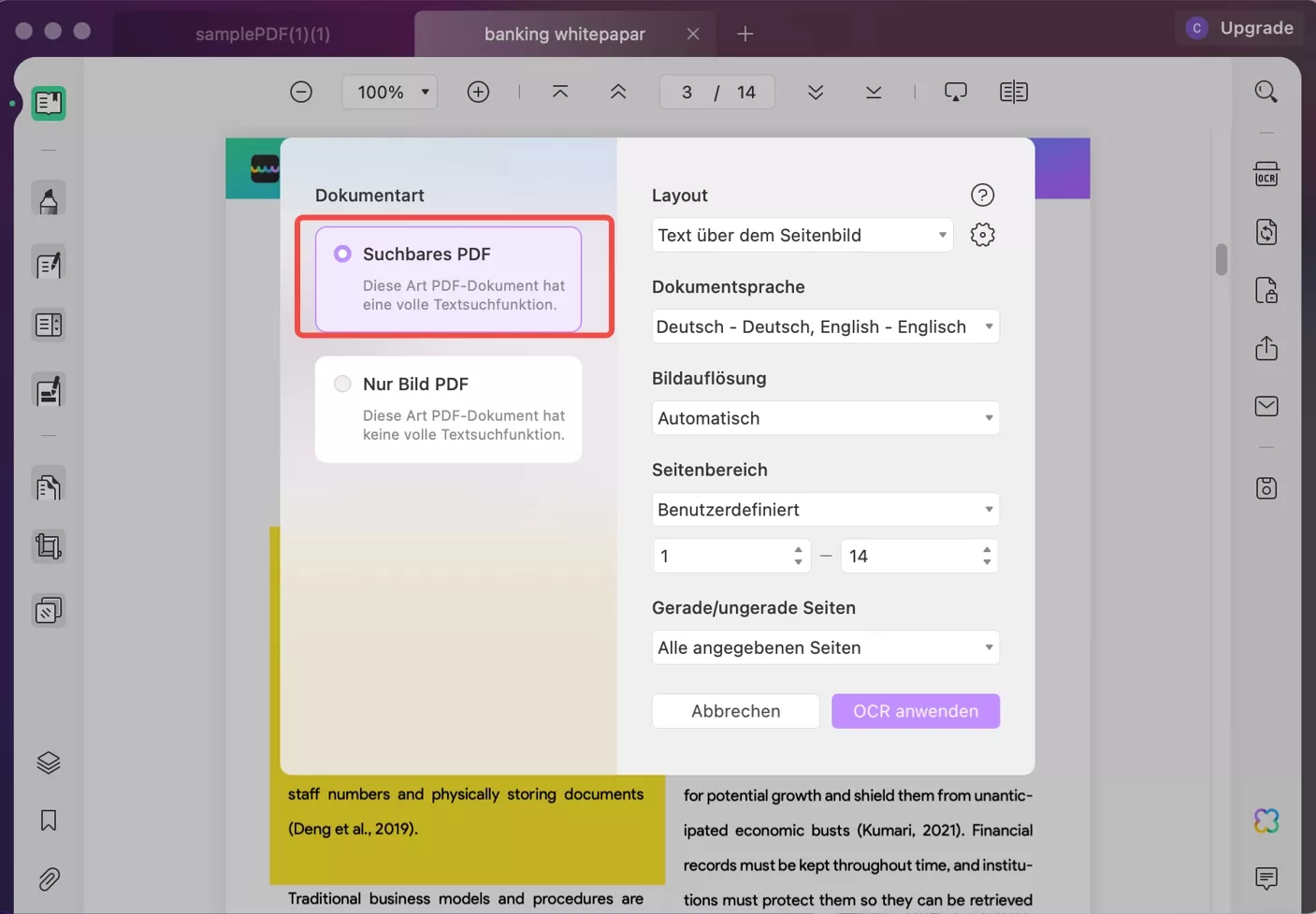Open the OCR help question mark icon
Viewport: 1316px width, 914px height.
982,195
